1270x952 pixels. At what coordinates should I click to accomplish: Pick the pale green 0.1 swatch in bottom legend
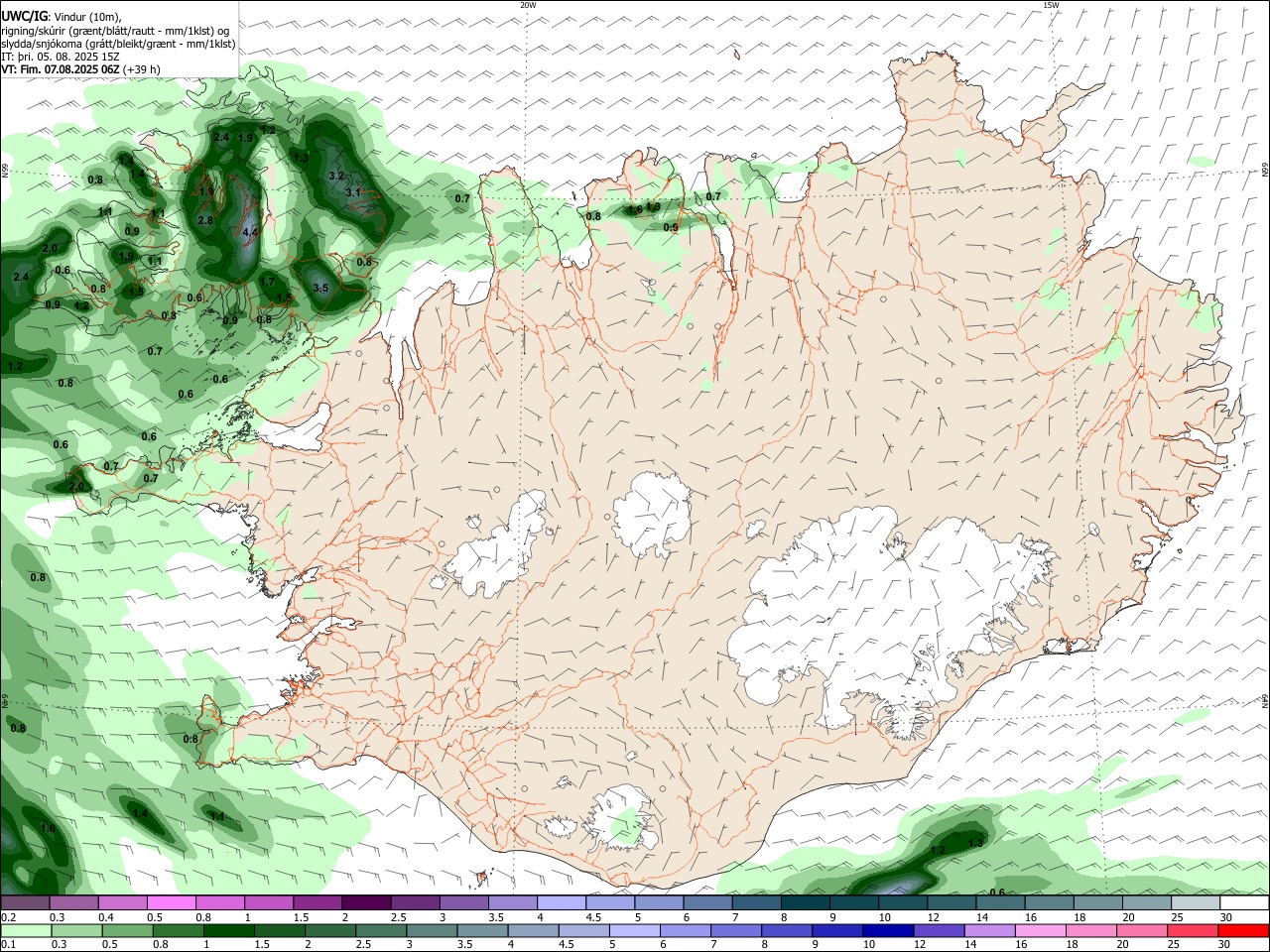click(x=25, y=931)
